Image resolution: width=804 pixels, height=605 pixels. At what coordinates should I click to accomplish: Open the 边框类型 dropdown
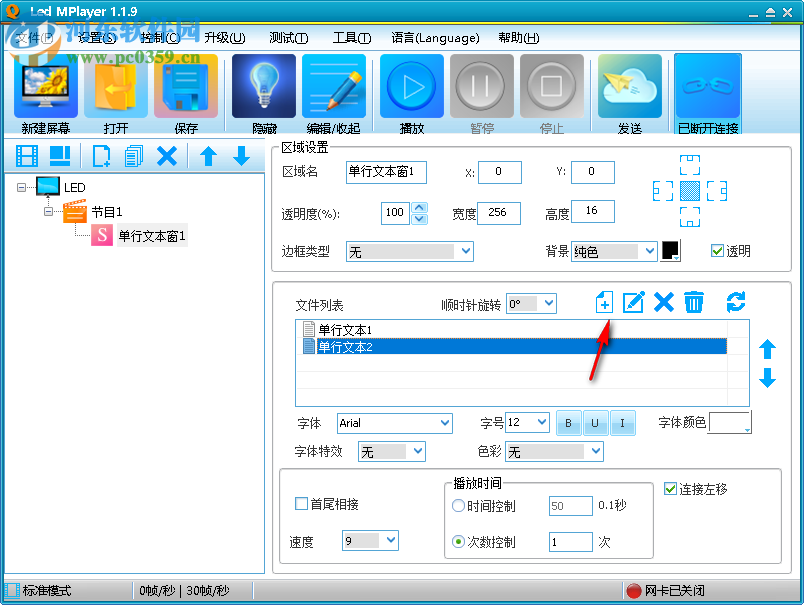(409, 251)
